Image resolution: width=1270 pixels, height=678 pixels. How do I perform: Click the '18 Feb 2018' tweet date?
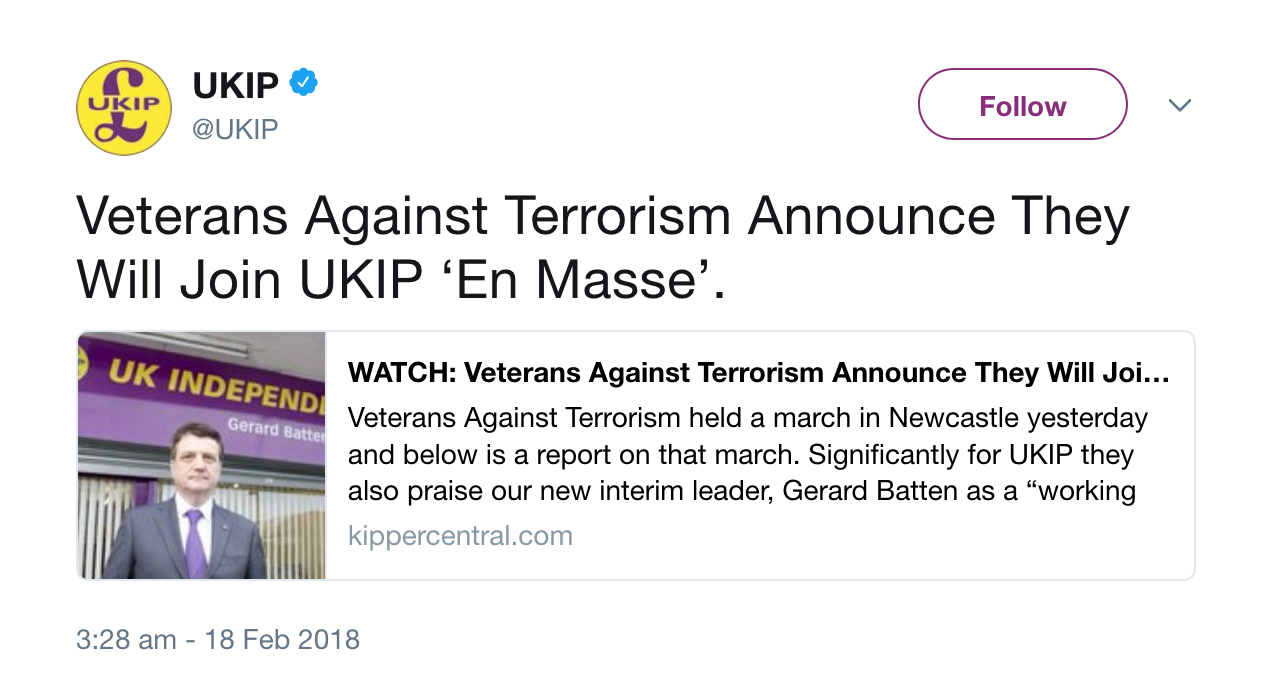click(x=282, y=639)
